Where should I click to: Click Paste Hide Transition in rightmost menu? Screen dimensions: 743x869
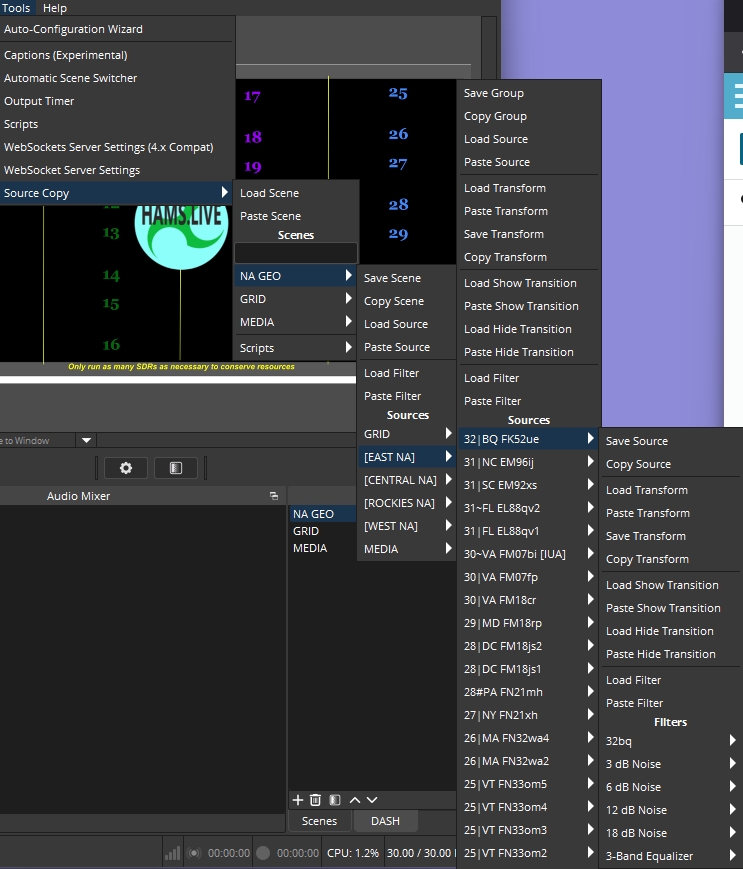click(660, 654)
